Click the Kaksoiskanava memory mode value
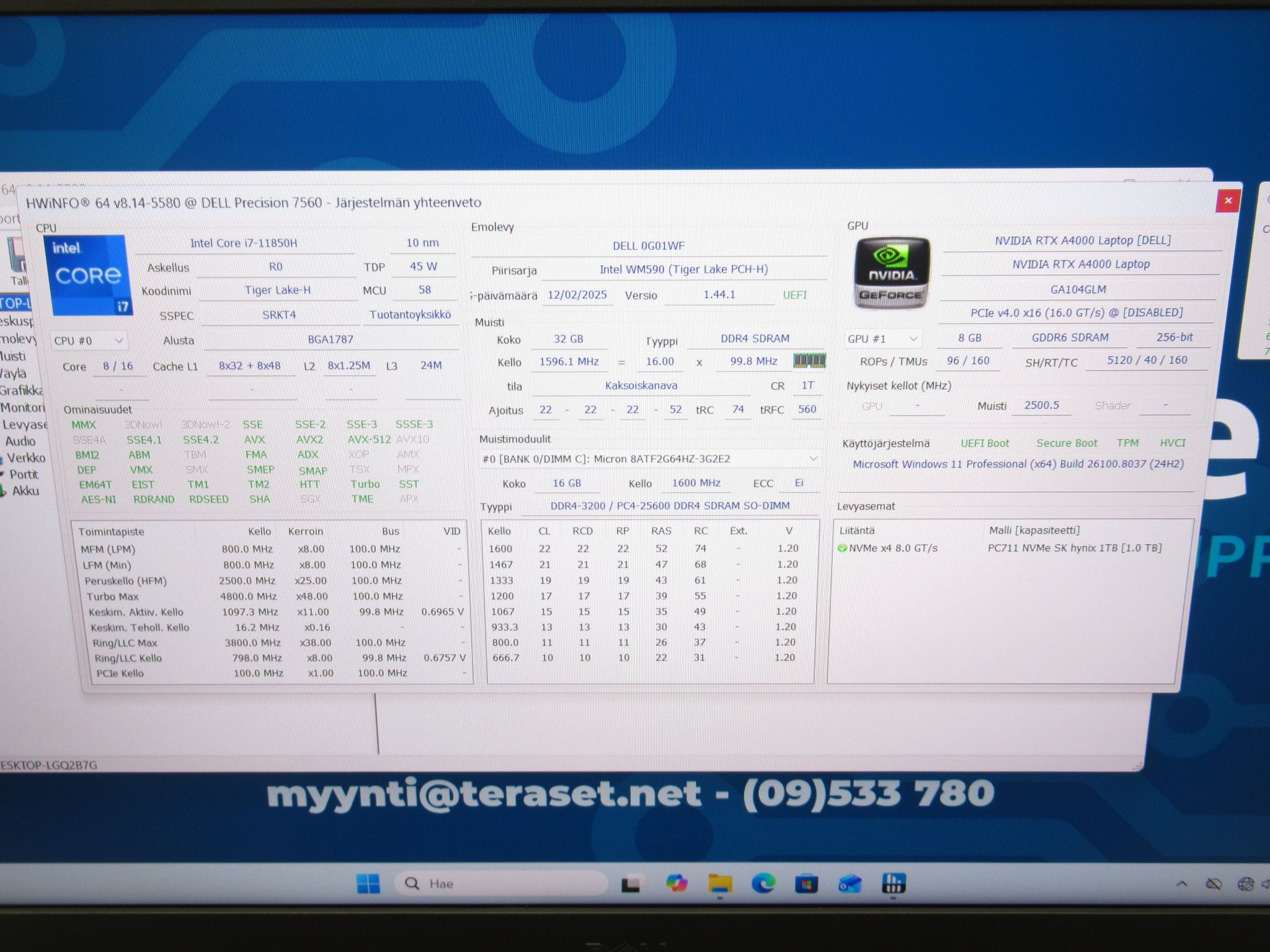Viewport: 1270px width, 952px height. [x=641, y=386]
